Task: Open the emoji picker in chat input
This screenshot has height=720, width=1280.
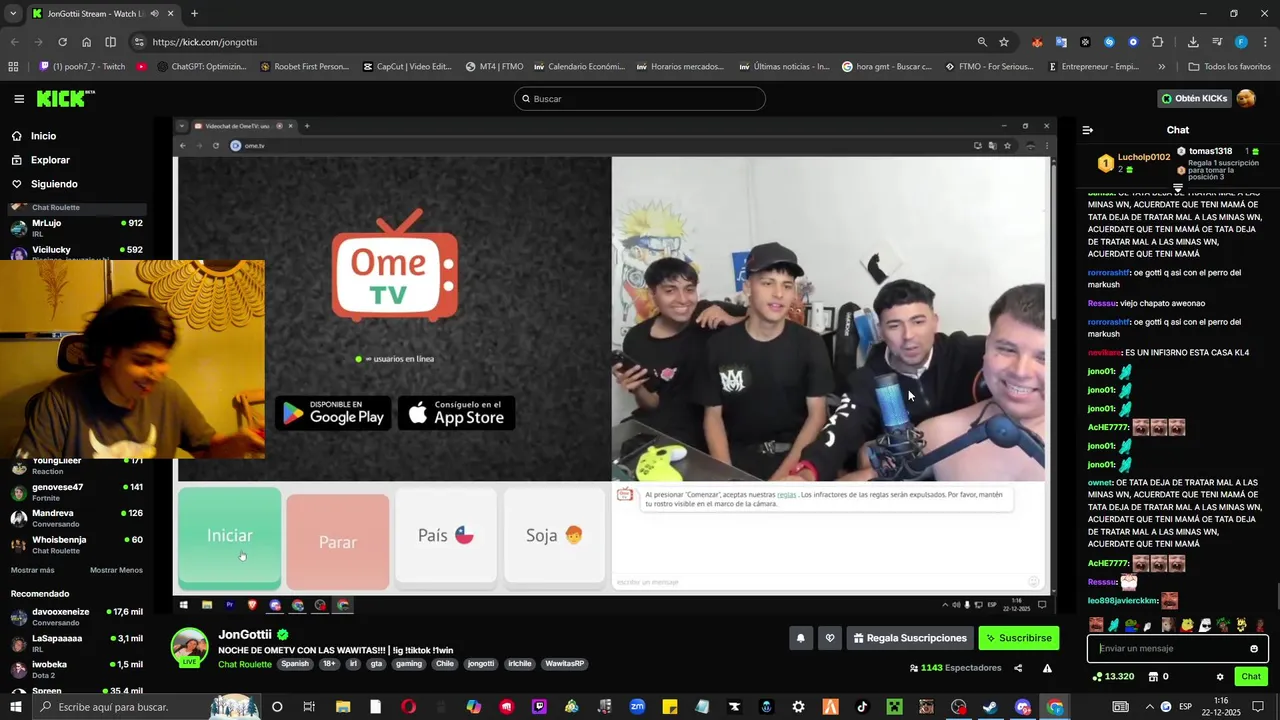Action: point(1254,649)
